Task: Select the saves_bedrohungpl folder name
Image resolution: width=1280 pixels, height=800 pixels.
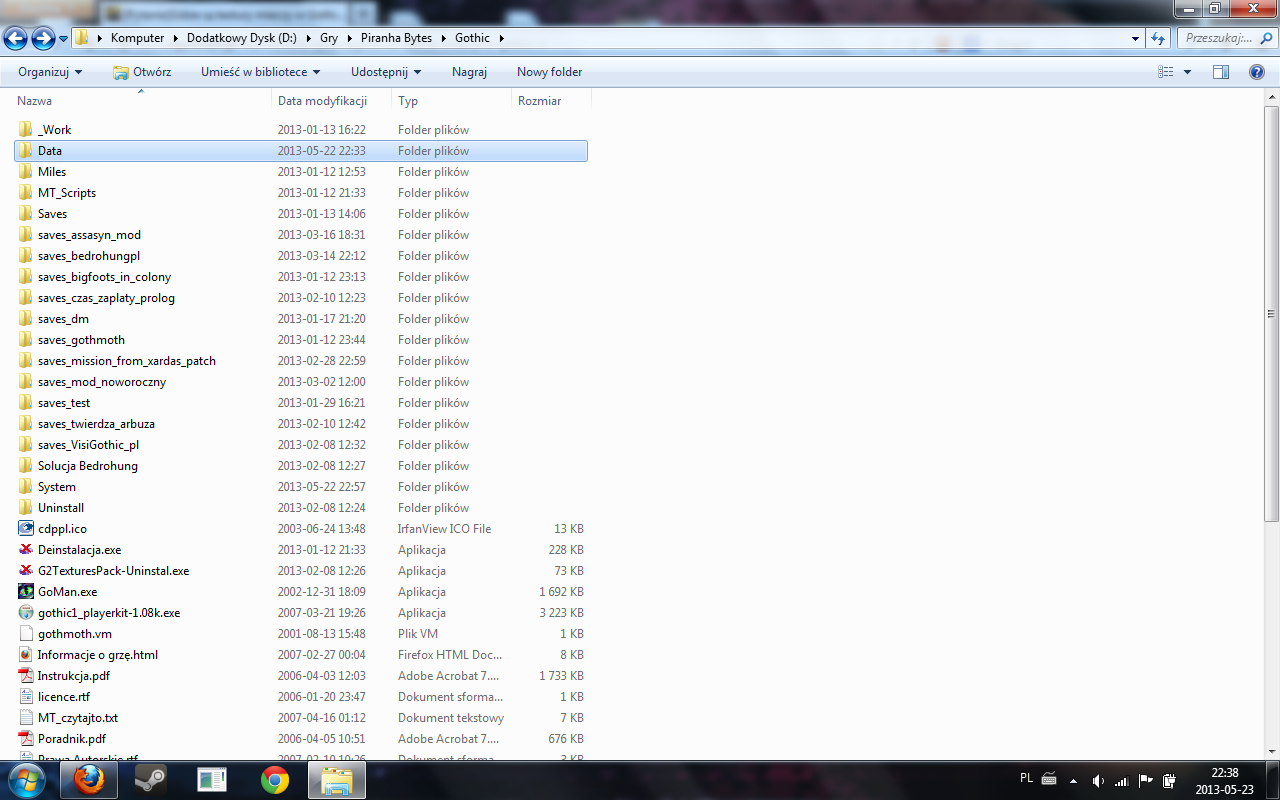Action: pos(89,256)
